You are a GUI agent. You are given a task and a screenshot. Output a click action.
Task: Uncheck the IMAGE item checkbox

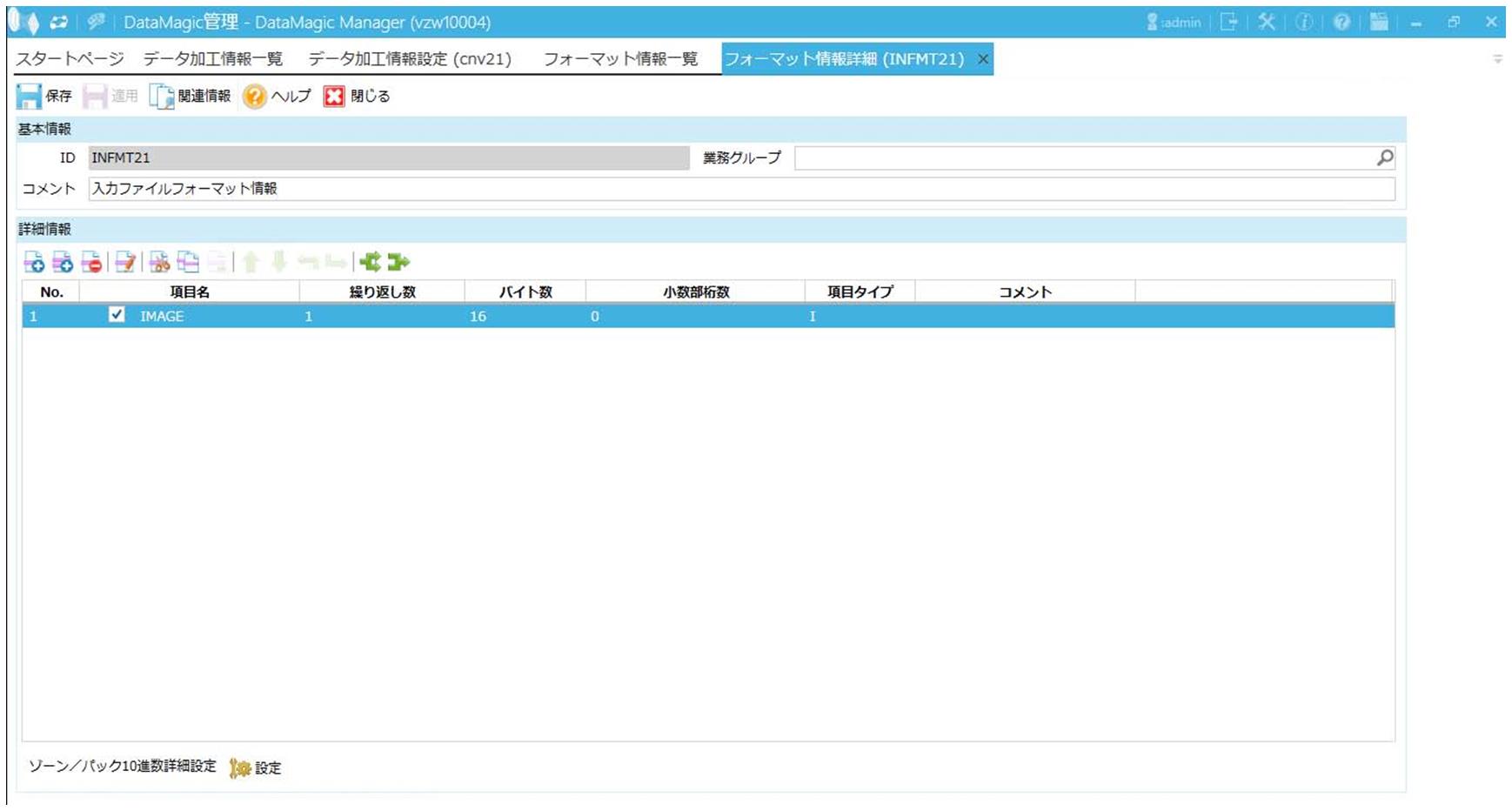(117, 315)
